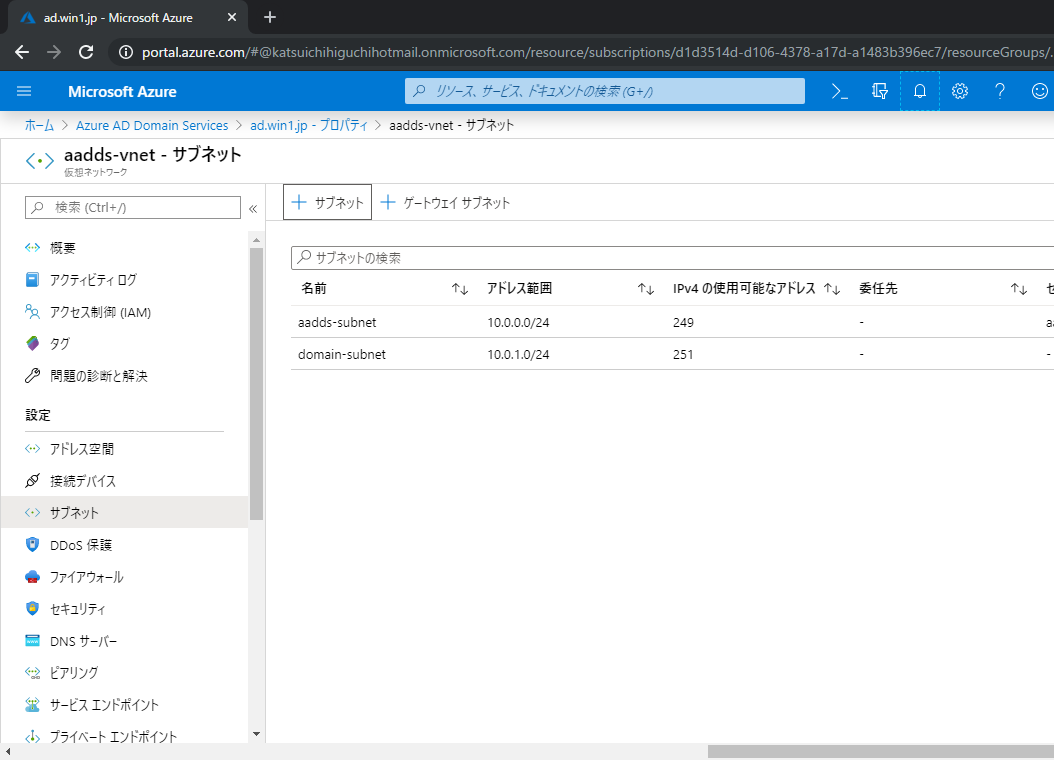
Task: Click the 251 available addresses cell
Action: tap(683, 355)
